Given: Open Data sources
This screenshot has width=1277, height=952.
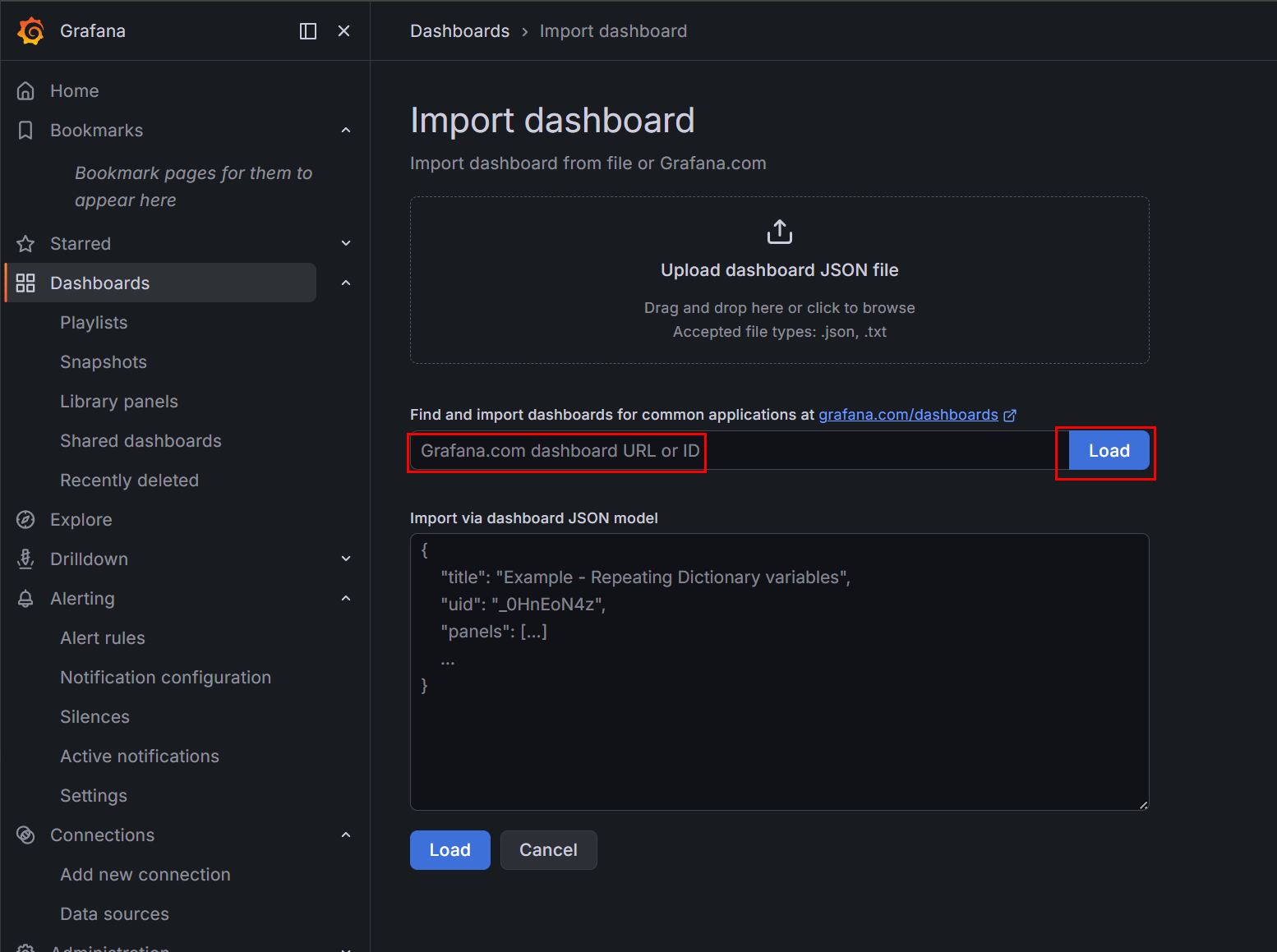Looking at the screenshot, I should pyautogui.click(x=115, y=914).
